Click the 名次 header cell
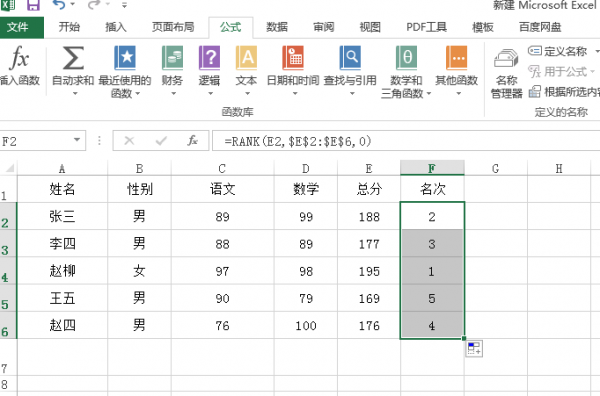 pyautogui.click(x=432, y=189)
